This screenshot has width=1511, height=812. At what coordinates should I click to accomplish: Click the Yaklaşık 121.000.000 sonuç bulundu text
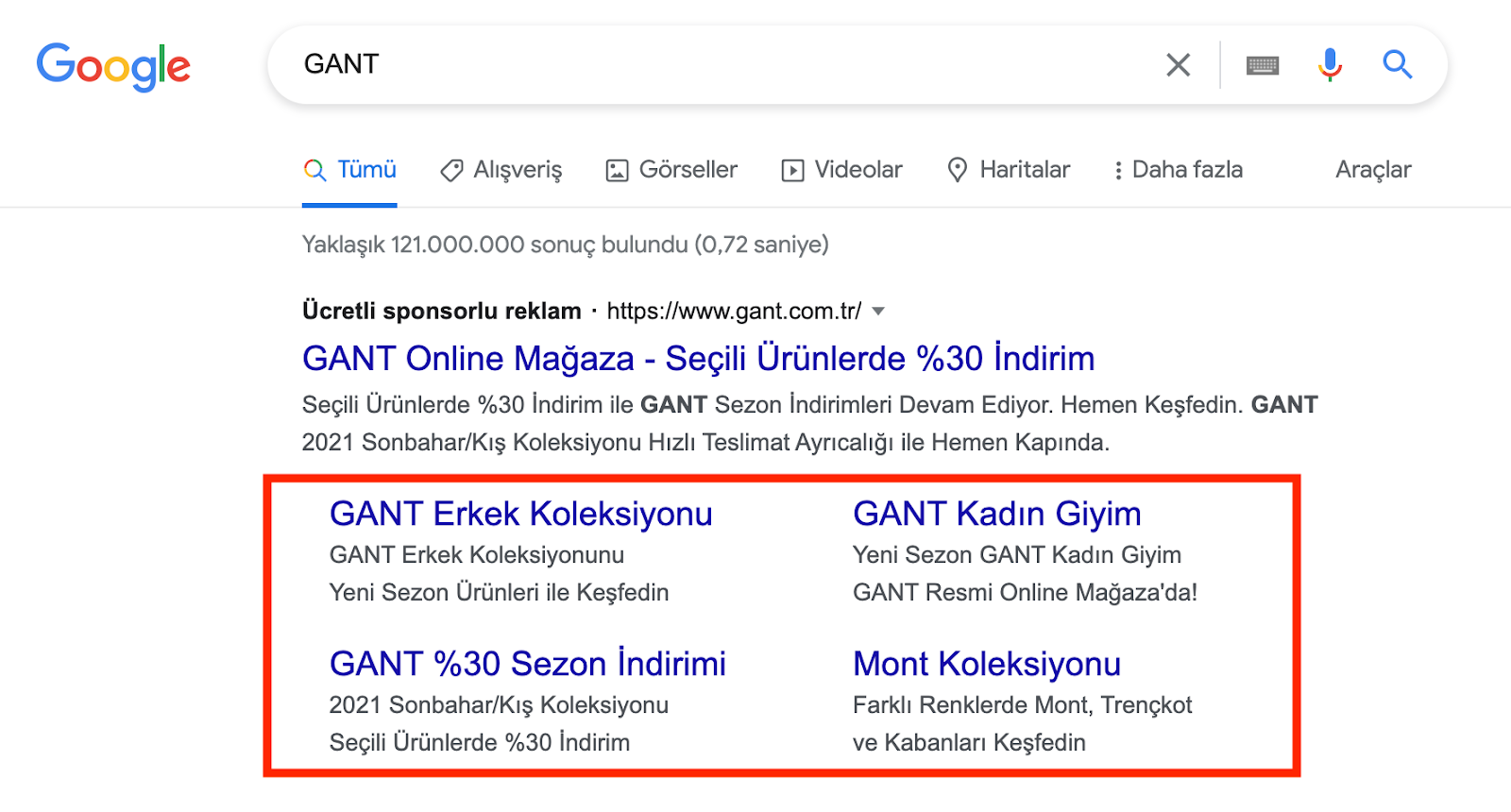coord(566,245)
